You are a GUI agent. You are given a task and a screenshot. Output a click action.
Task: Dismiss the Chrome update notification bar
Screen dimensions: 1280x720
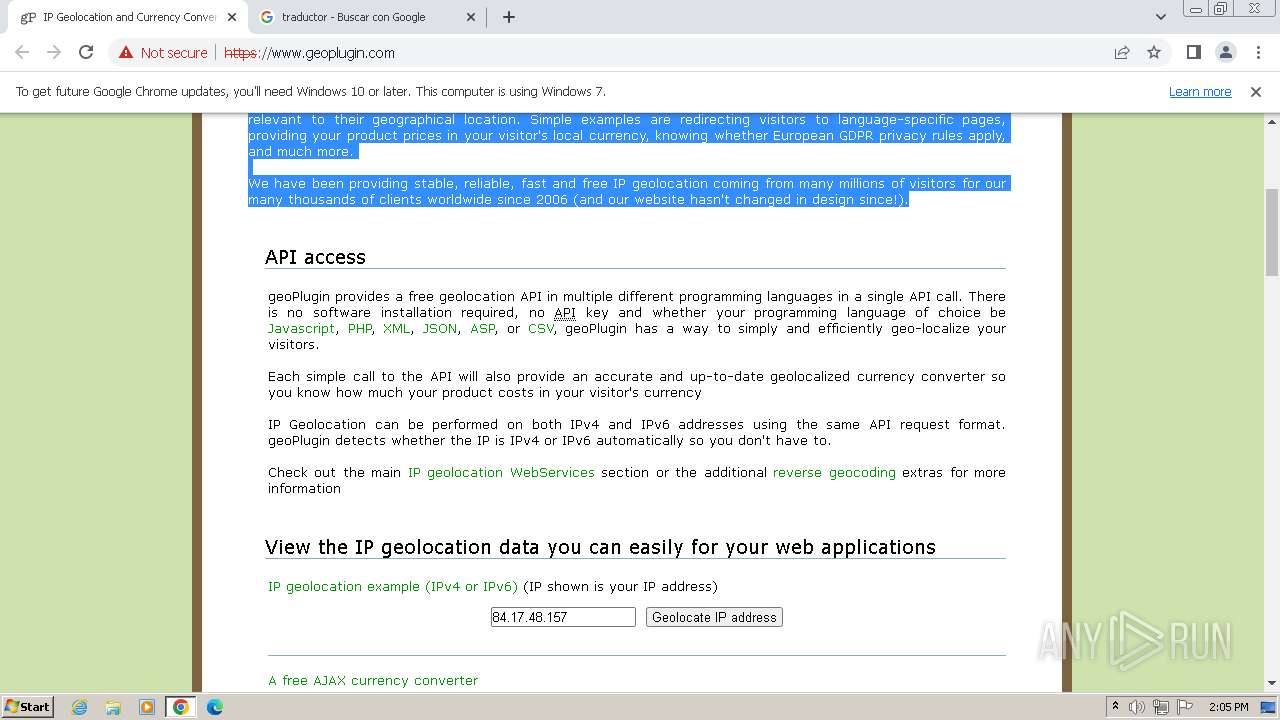(x=1256, y=91)
